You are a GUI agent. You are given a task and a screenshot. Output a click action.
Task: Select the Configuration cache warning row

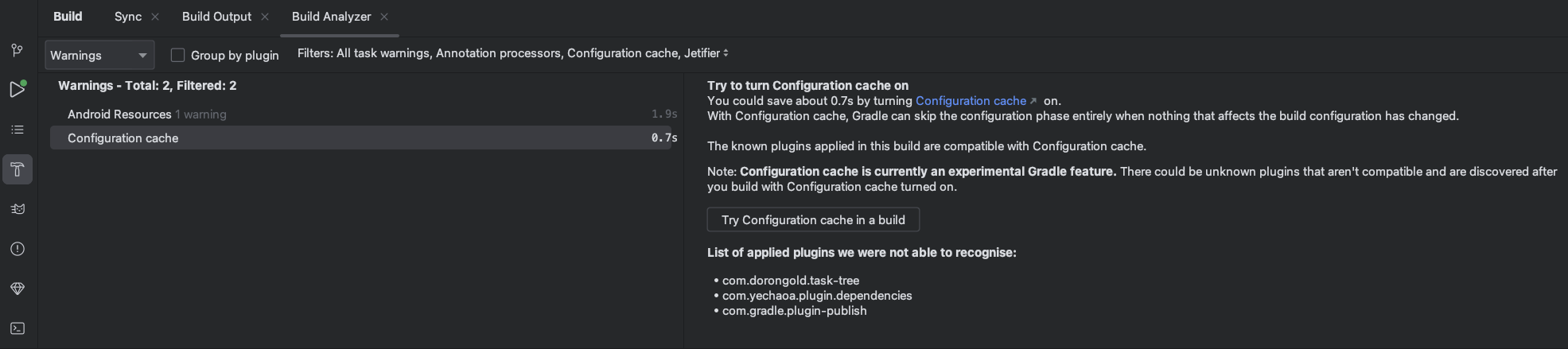pyautogui.click(x=123, y=138)
